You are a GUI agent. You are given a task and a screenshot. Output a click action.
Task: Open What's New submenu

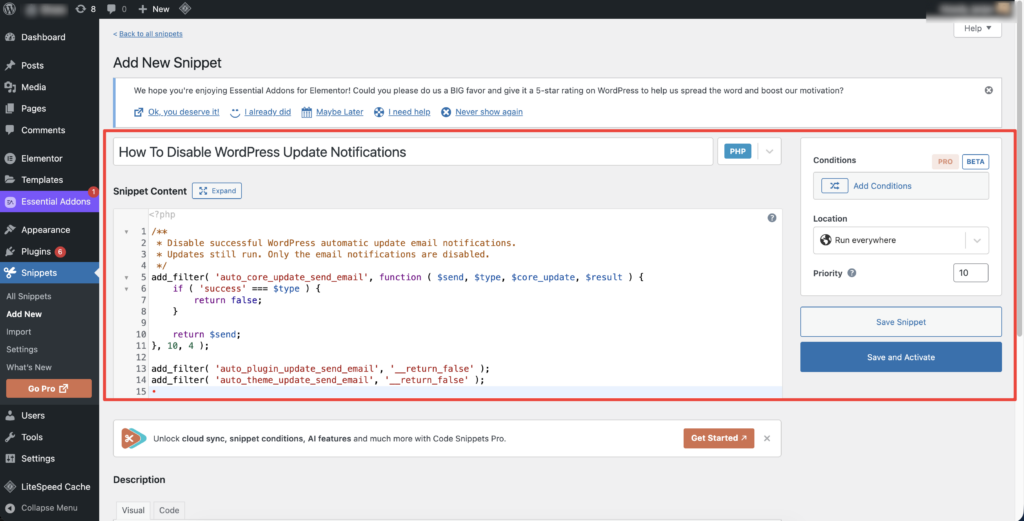tap(29, 367)
